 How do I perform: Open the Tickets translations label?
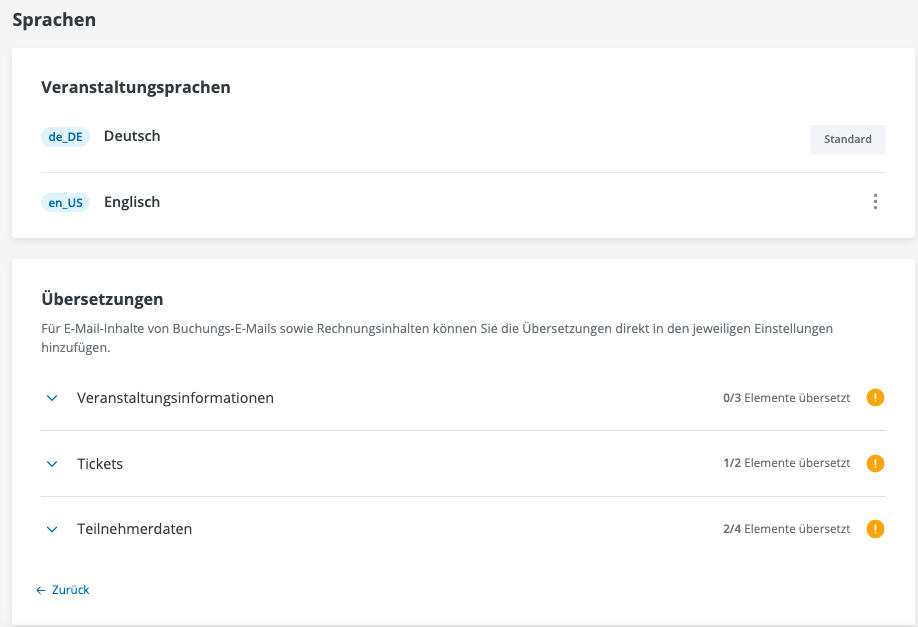click(x=100, y=464)
